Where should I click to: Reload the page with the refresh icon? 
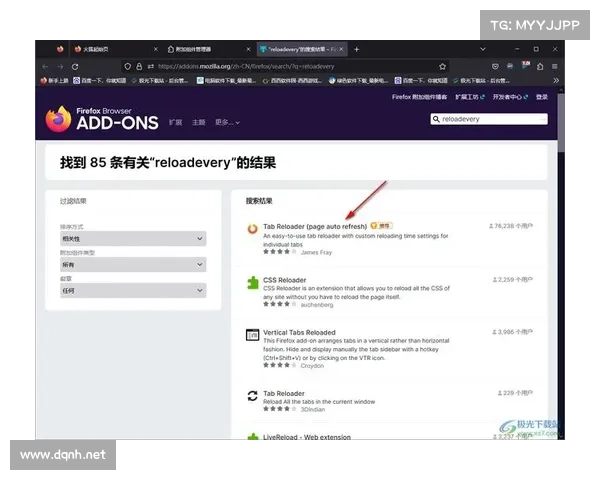75,67
